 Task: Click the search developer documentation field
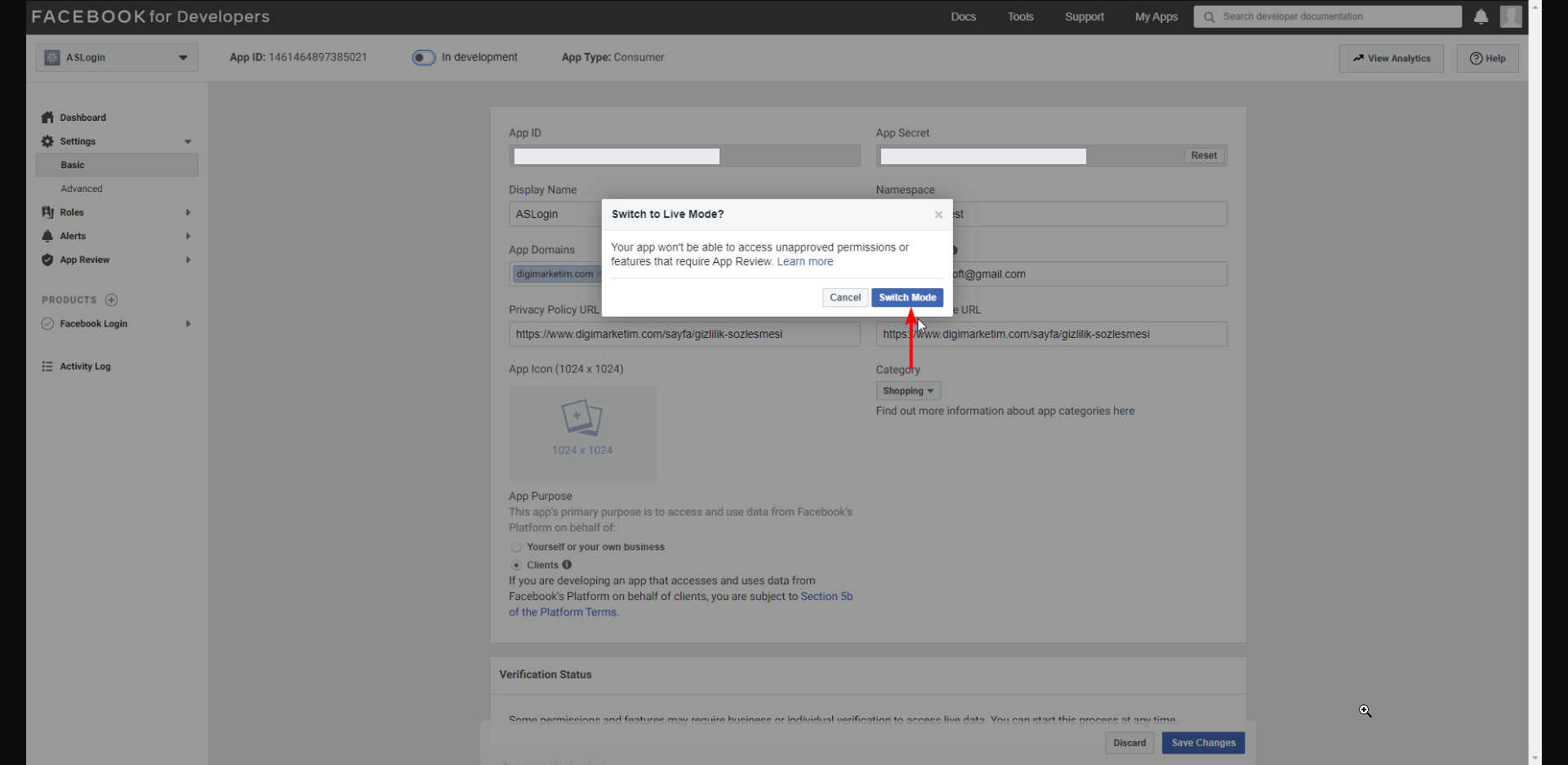pos(1327,16)
